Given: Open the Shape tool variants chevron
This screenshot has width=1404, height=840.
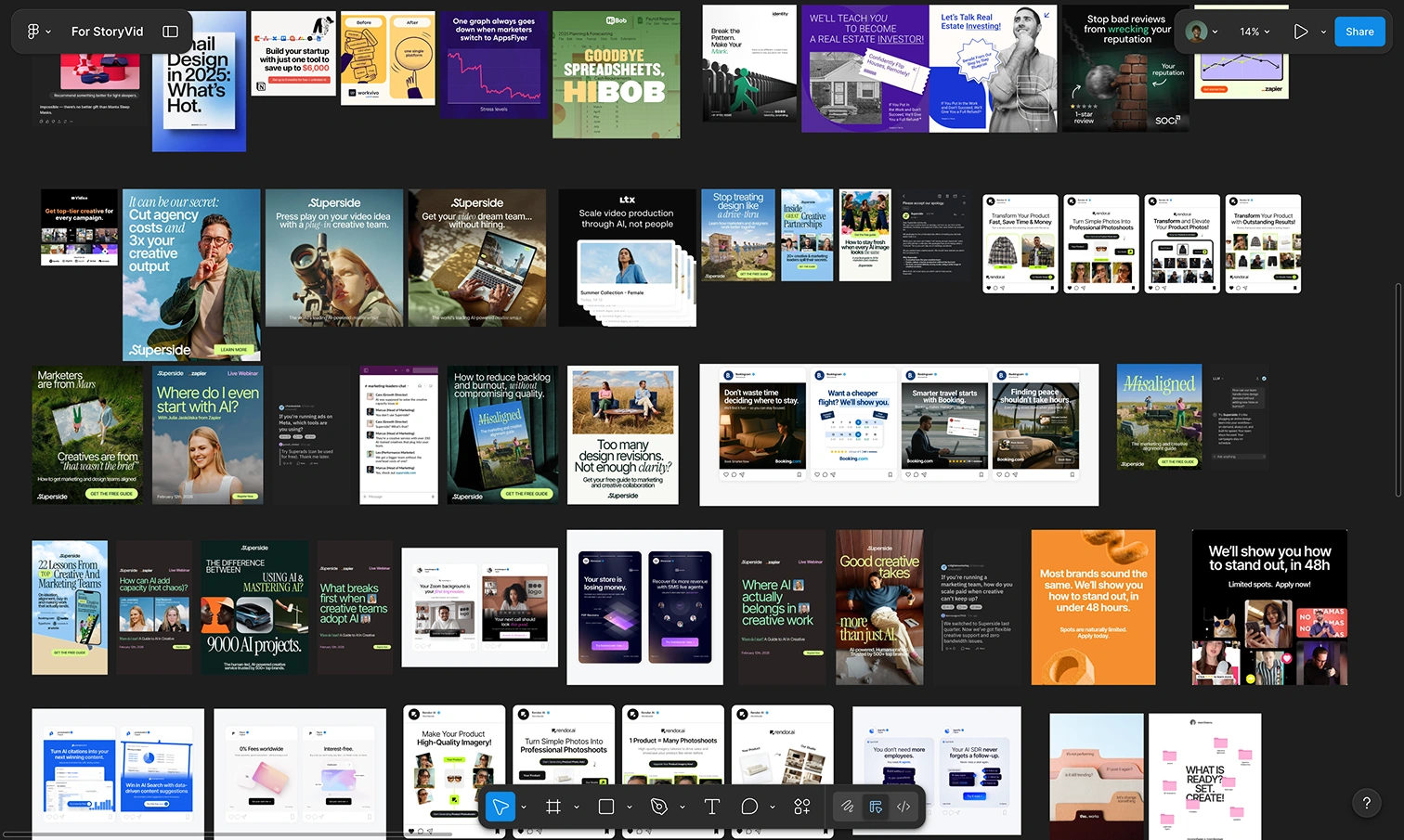Looking at the screenshot, I should [x=629, y=807].
